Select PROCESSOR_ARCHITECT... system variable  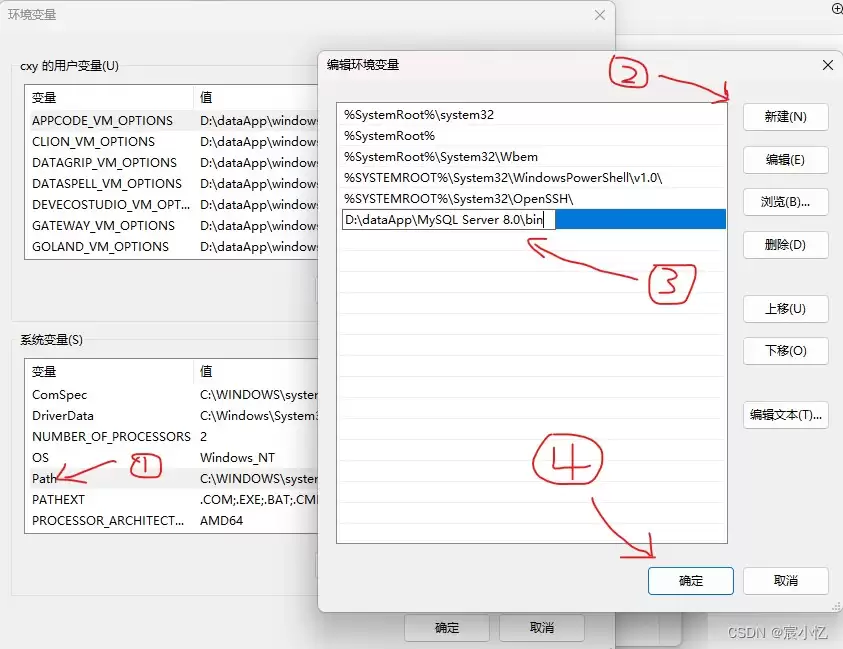point(172,520)
